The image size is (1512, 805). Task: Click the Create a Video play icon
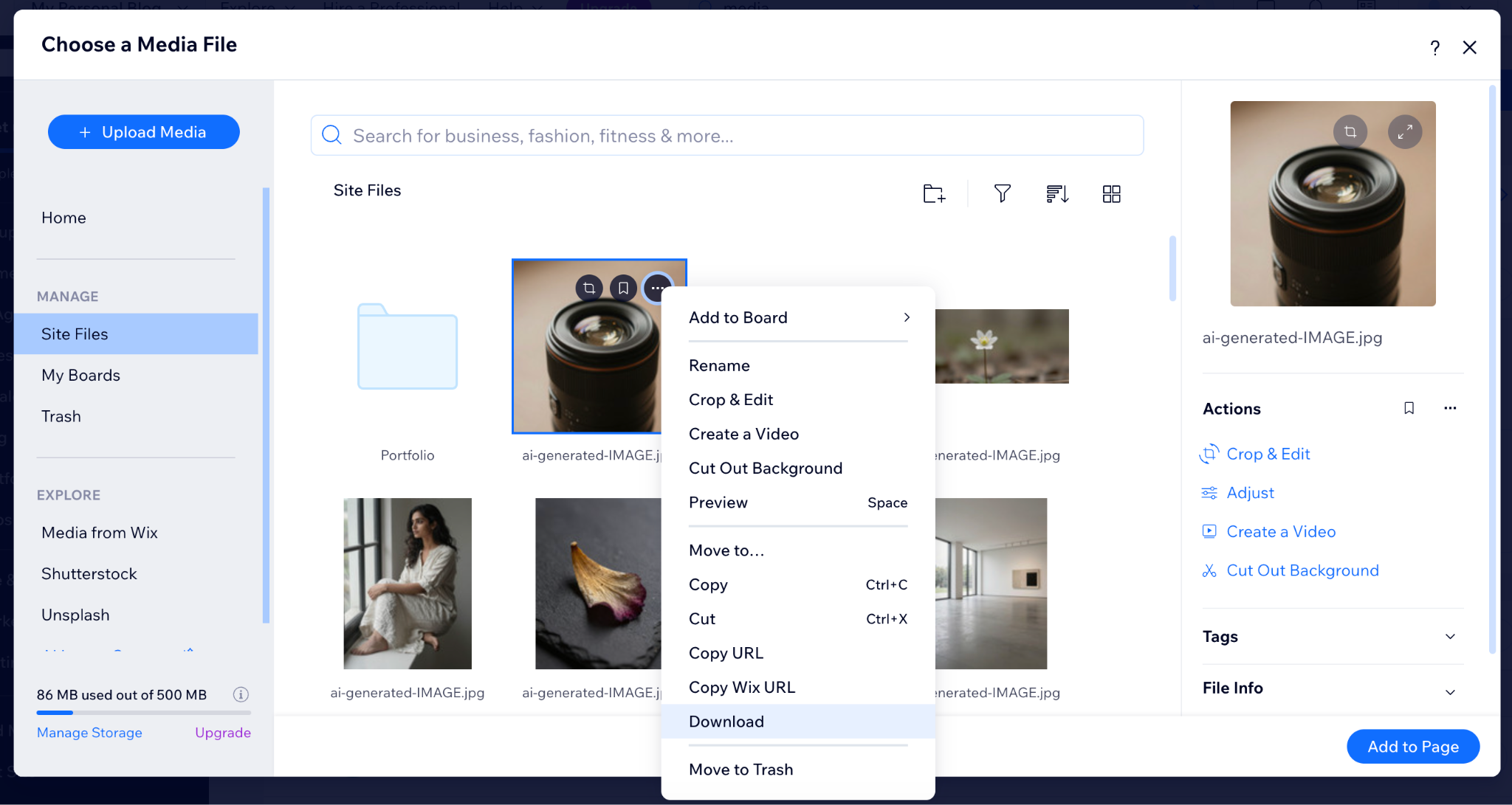[1209, 531]
